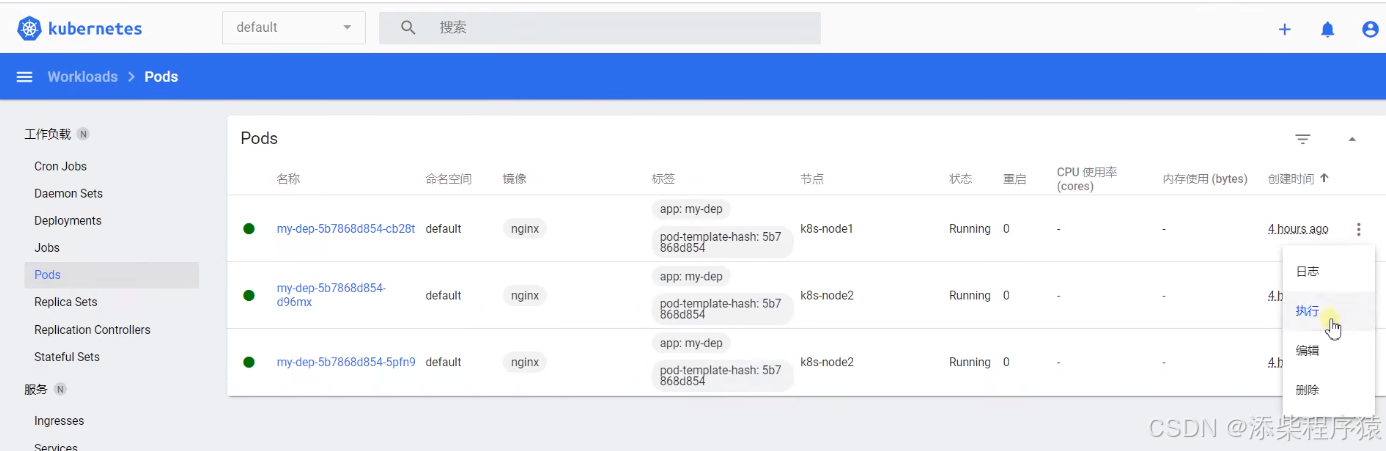Open Cron Jobs in sidebar
This screenshot has height=451, width=1386.
[60, 167]
